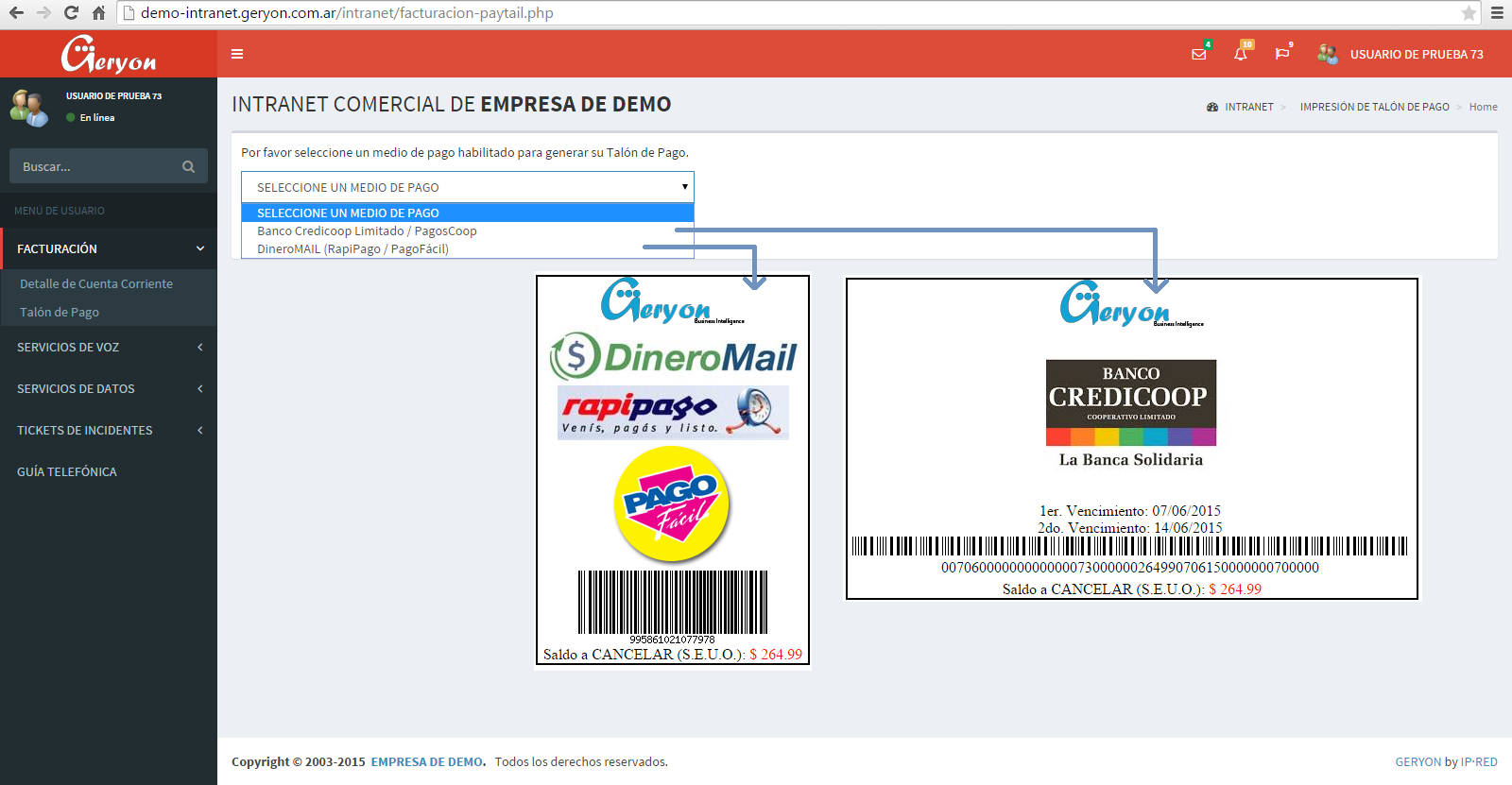Toggle sidebar with hamburger icon
Viewport: 1512px width, 785px height.
(x=237, y=54)
